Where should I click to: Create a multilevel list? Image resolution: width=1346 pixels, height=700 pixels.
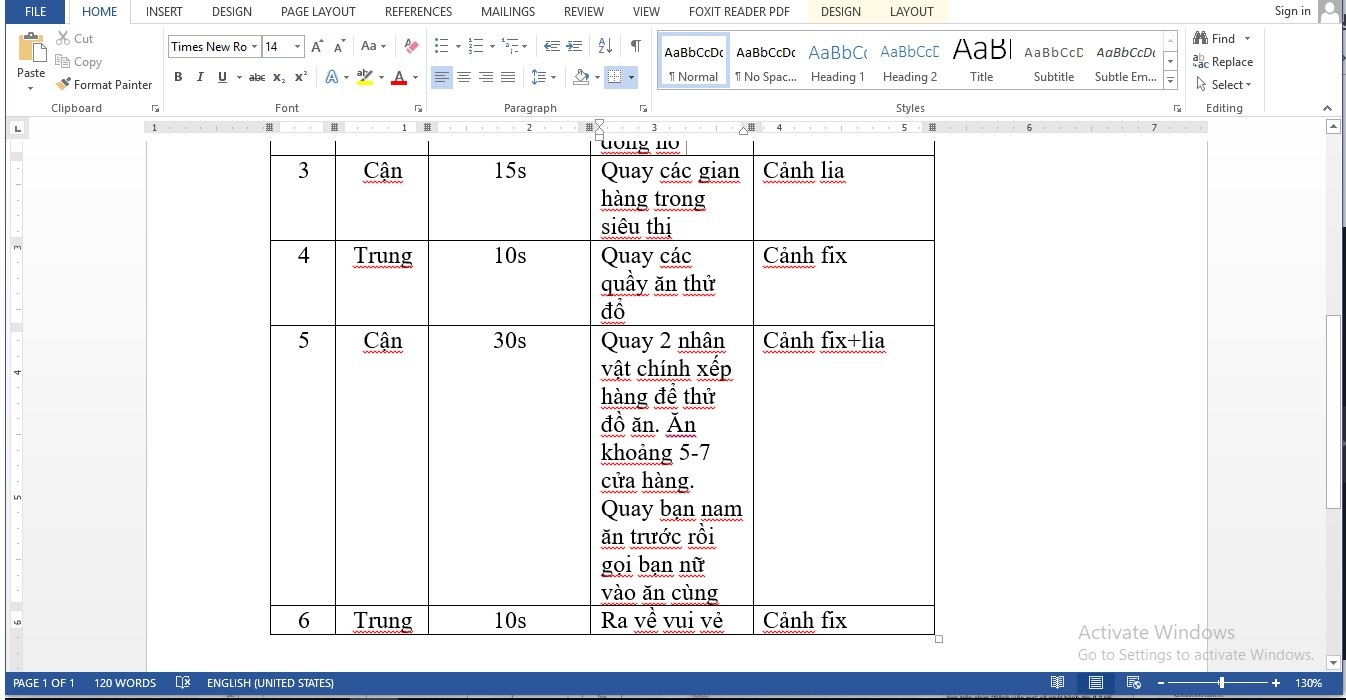510,46
